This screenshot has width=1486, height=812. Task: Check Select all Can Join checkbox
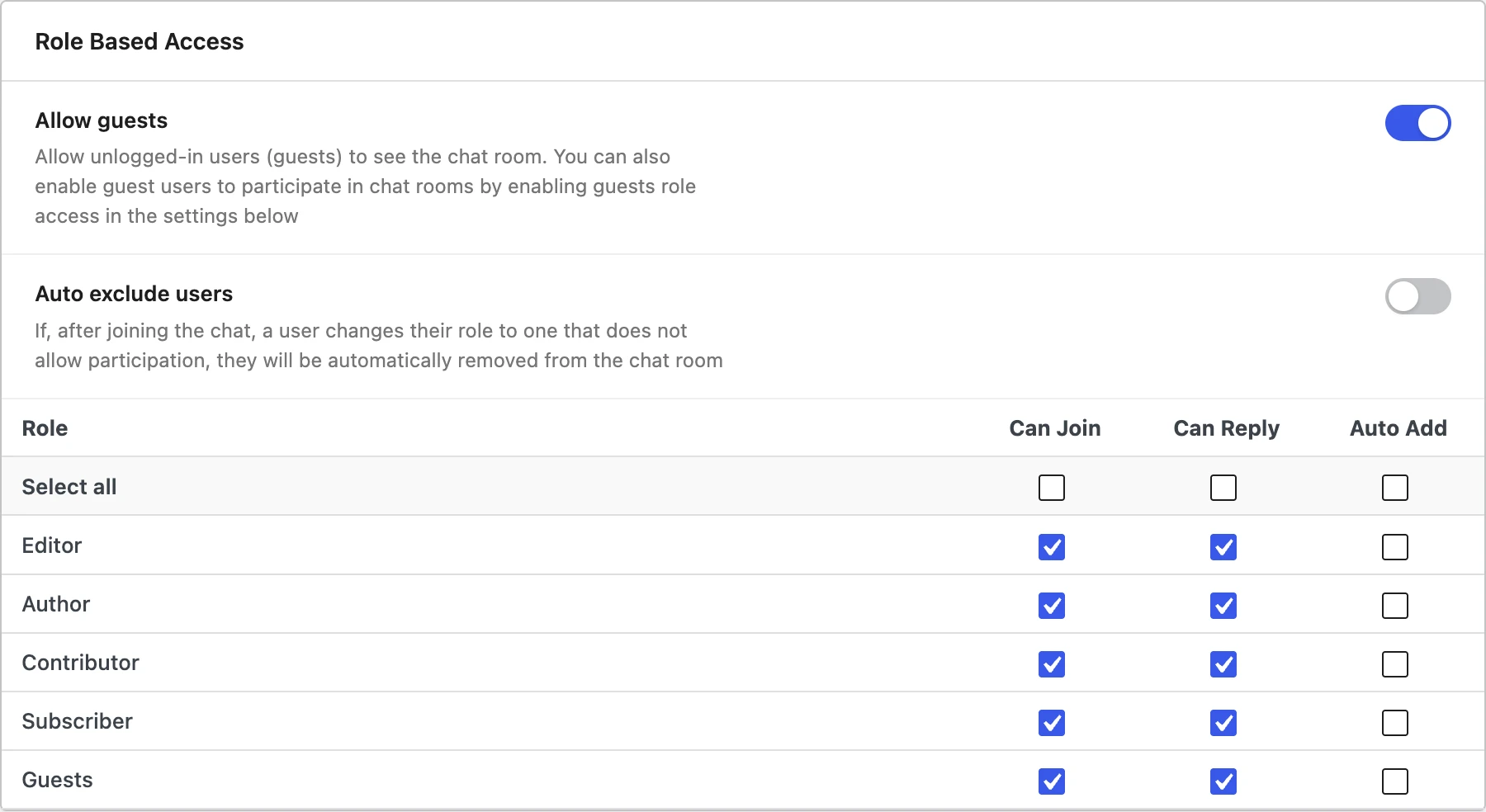click(x=1052, y=488)
